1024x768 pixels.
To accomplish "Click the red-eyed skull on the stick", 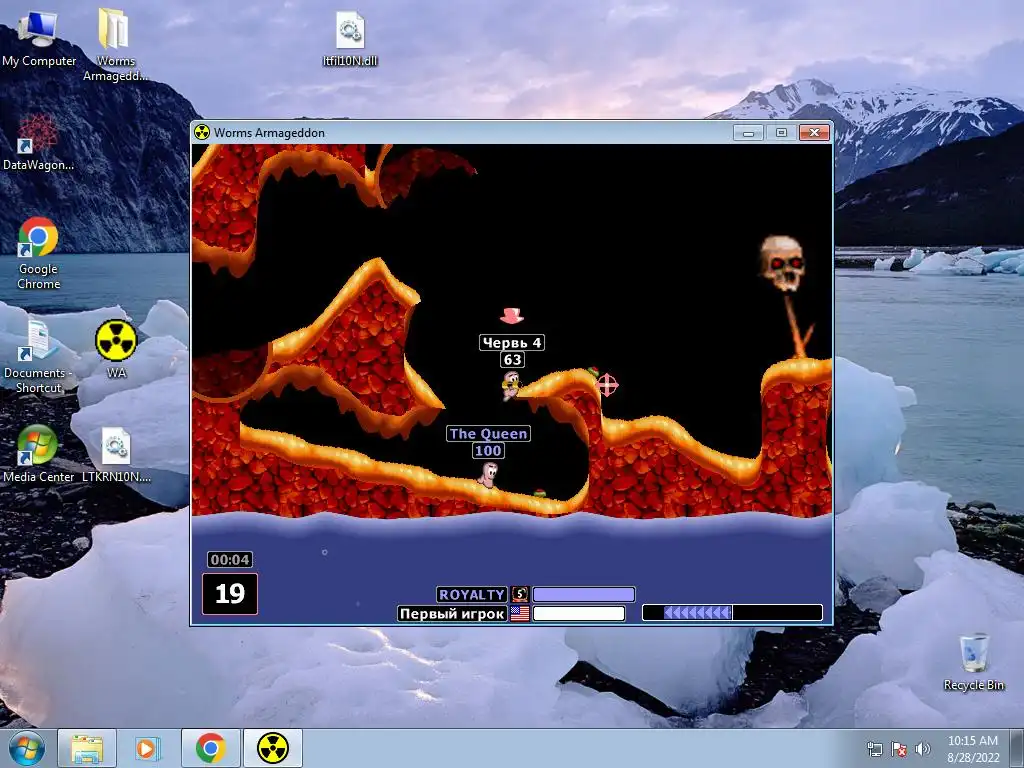I will click(782, 263).
